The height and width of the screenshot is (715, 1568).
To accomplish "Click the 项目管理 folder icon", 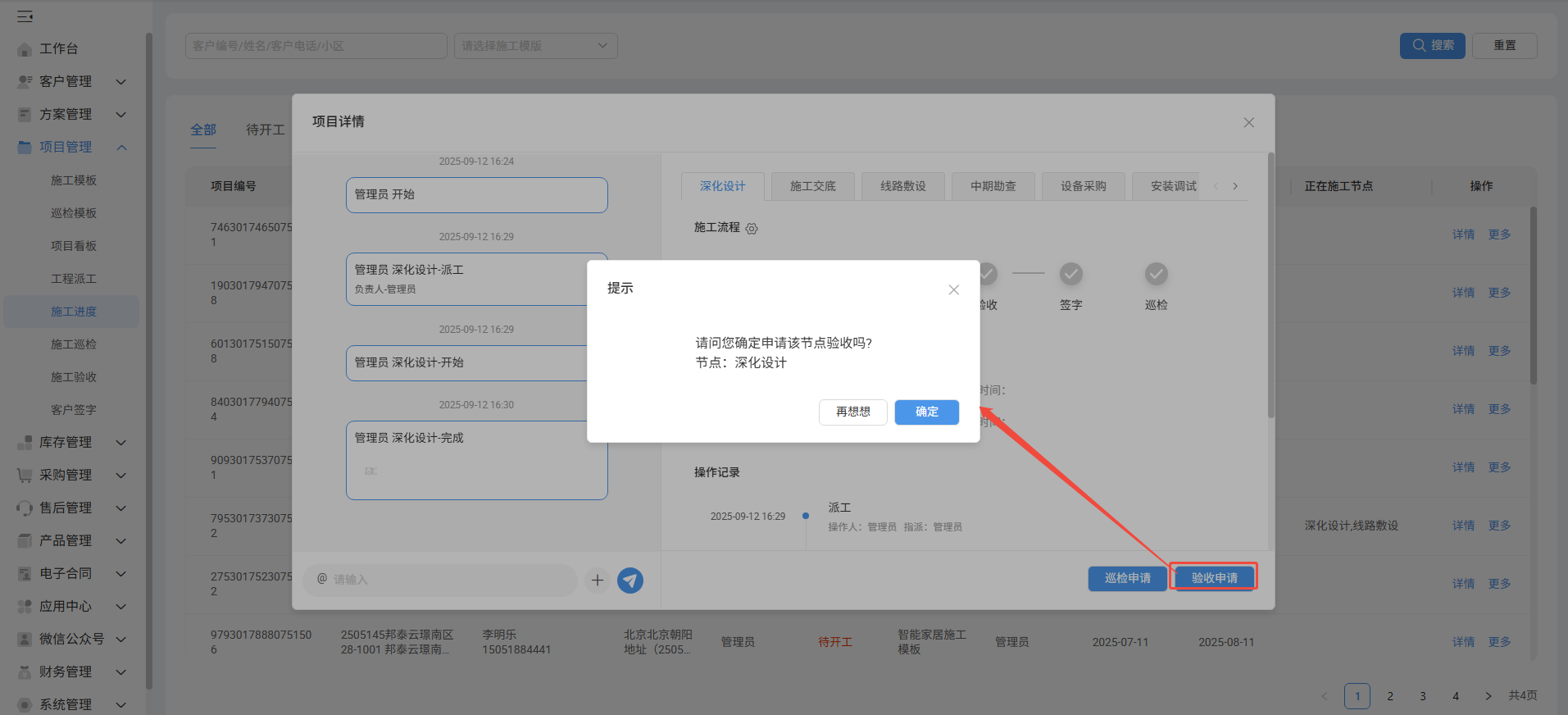I will point(25,148).
